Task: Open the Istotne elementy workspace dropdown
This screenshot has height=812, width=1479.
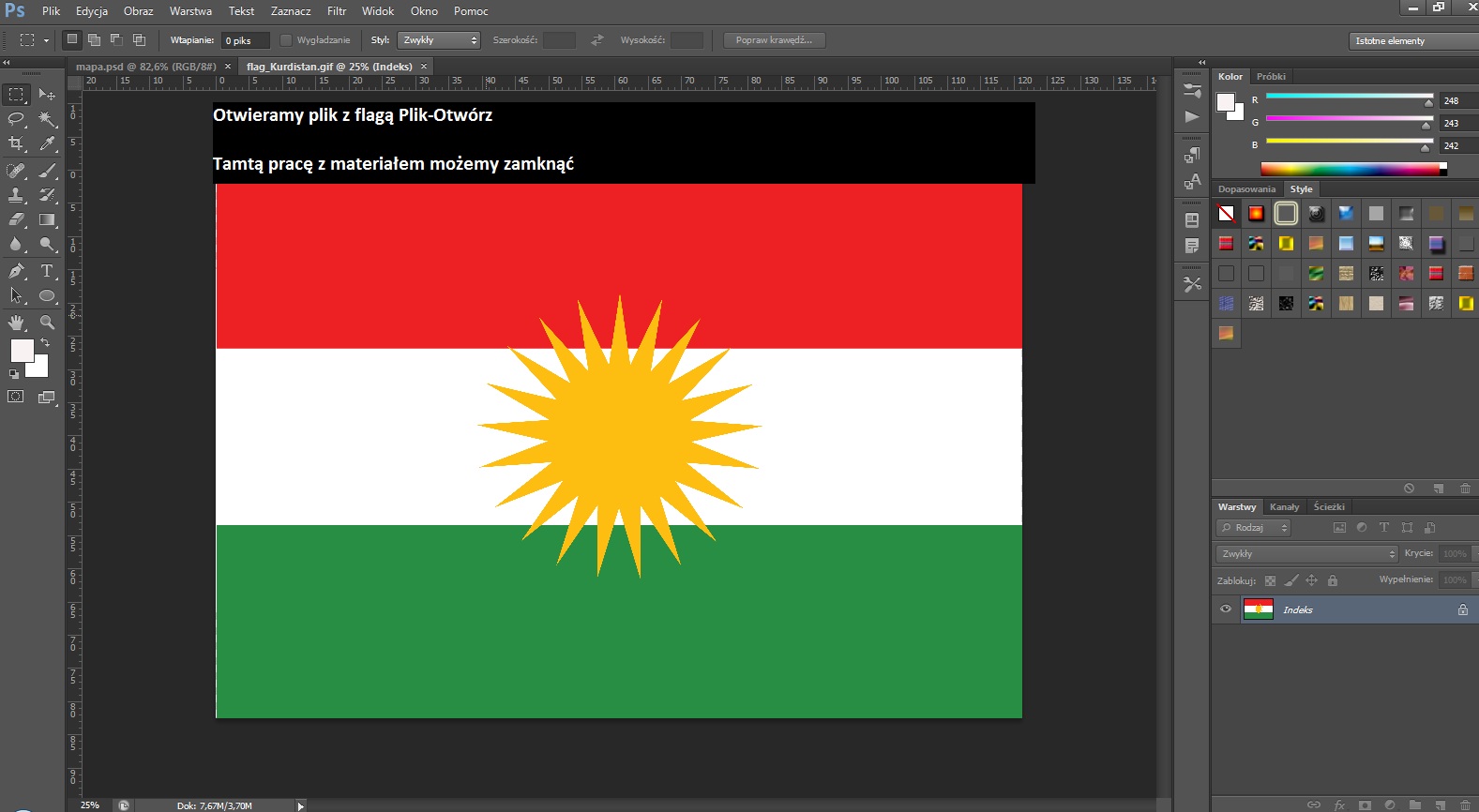Action: pos(1414,40)
